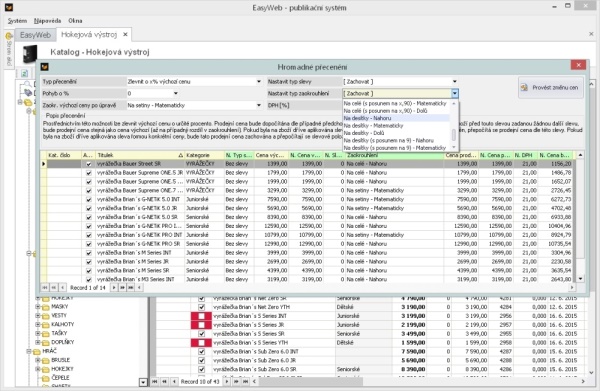Go to last record in catalog navigator

(x=246, y=381)
